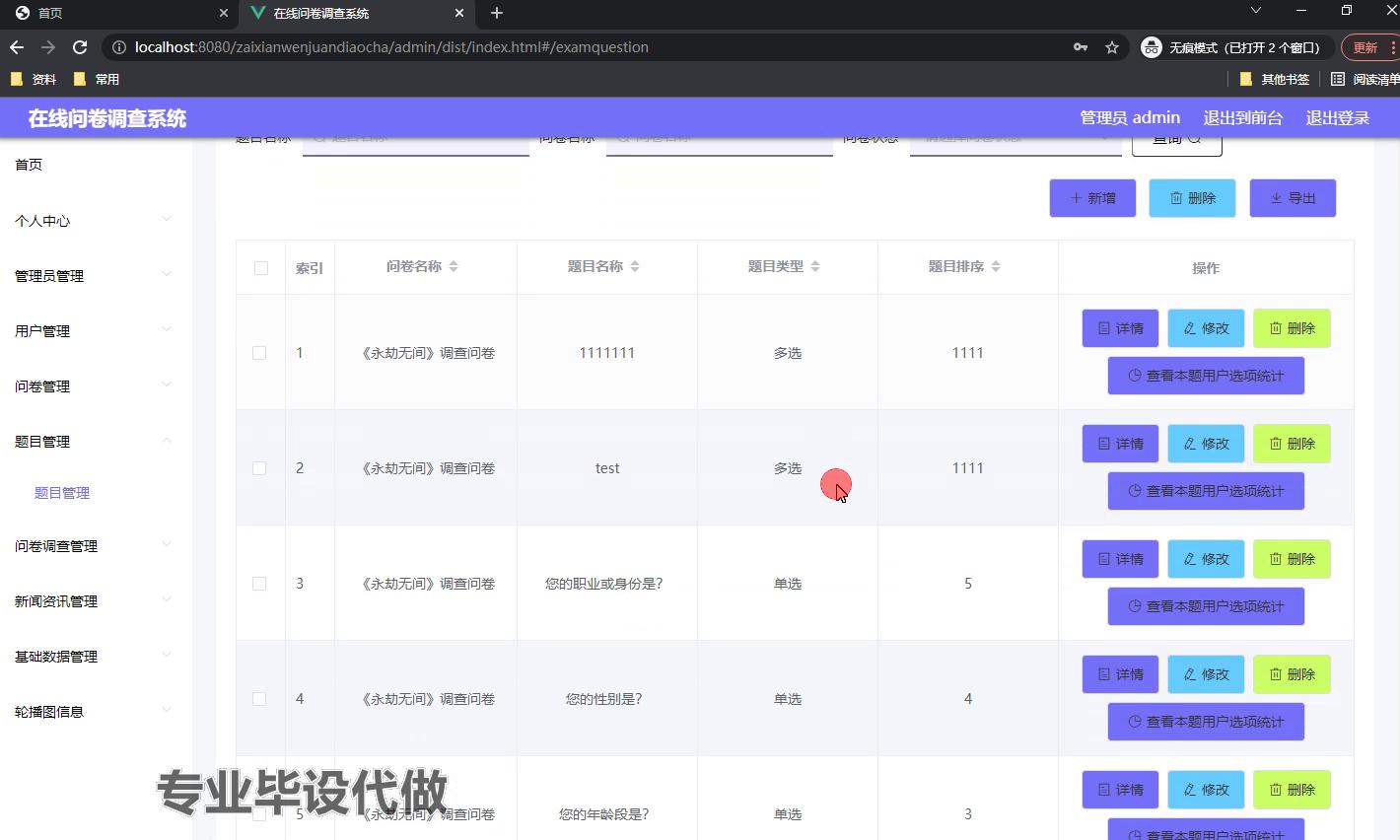The height and width of the screenshot is (840, 1400).
Task: Sort by 题目类型 column sort arrows
Action: coord(815,266)
